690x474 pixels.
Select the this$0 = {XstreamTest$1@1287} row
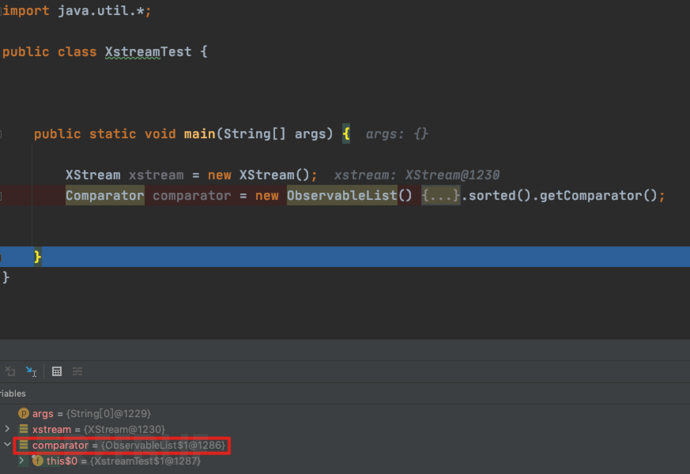pyautogui.click(x=345, y=461)
